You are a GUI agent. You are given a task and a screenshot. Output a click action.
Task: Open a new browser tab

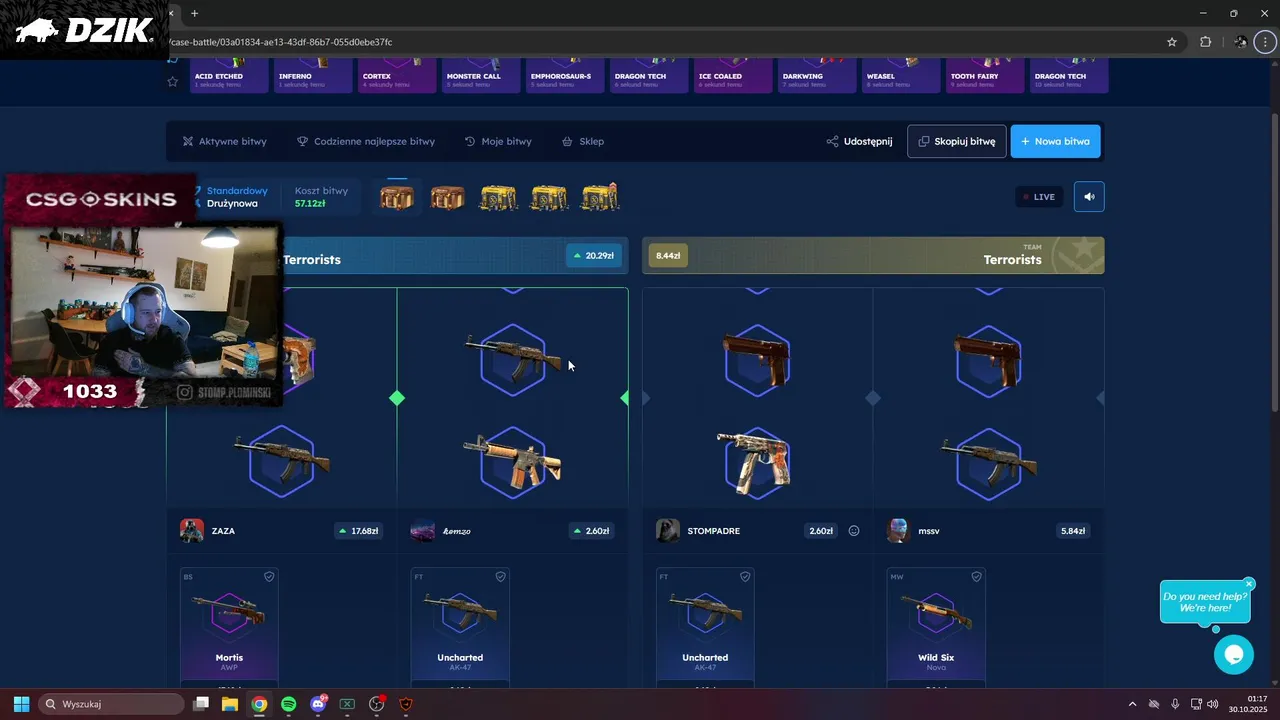[194, 13]
